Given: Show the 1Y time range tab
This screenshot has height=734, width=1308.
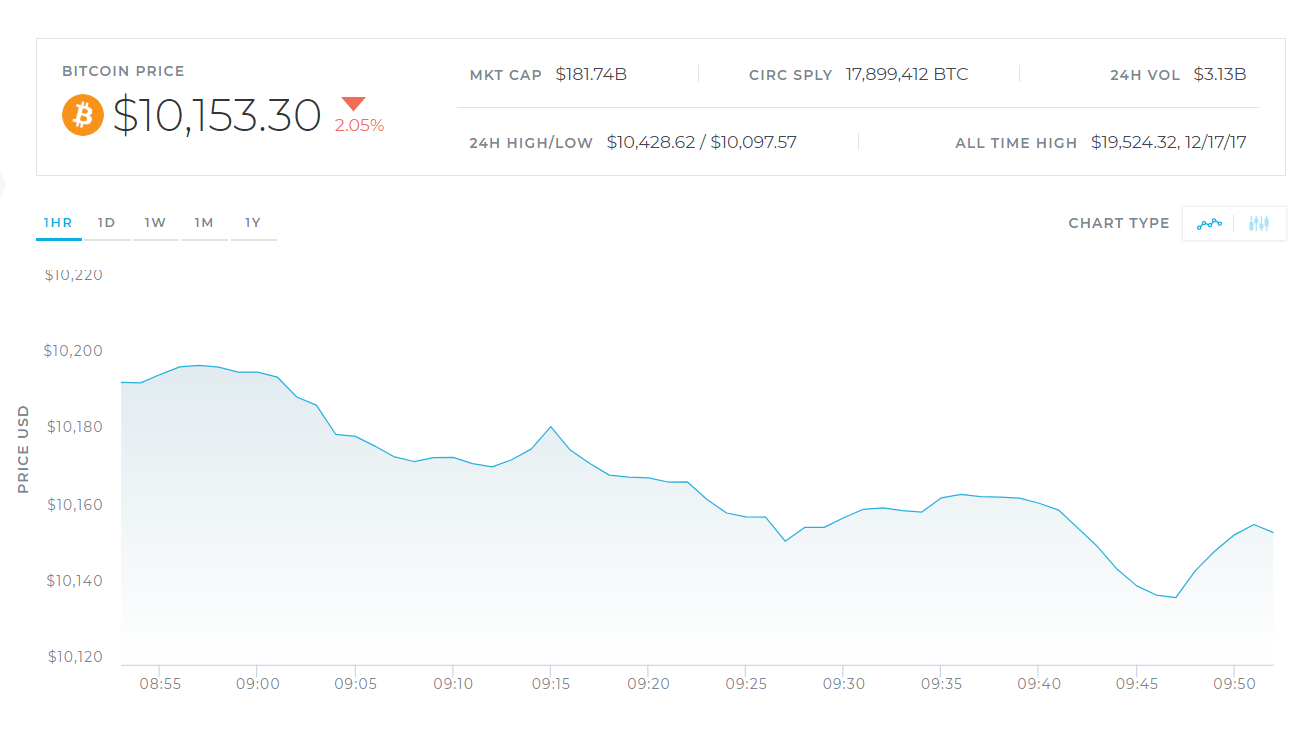Looking at the screenshot, I should [x=253, y=223].
